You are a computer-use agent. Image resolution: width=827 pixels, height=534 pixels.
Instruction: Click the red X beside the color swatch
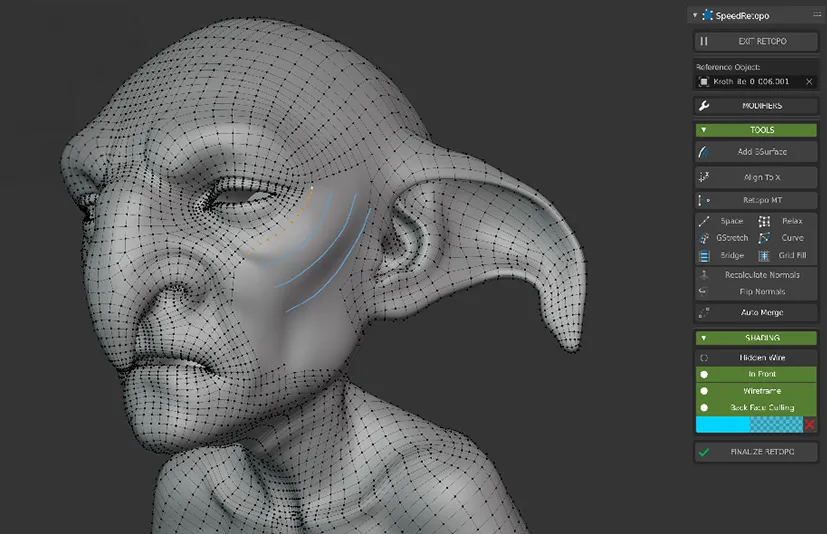pyautogui.click(x=810, y=424)
